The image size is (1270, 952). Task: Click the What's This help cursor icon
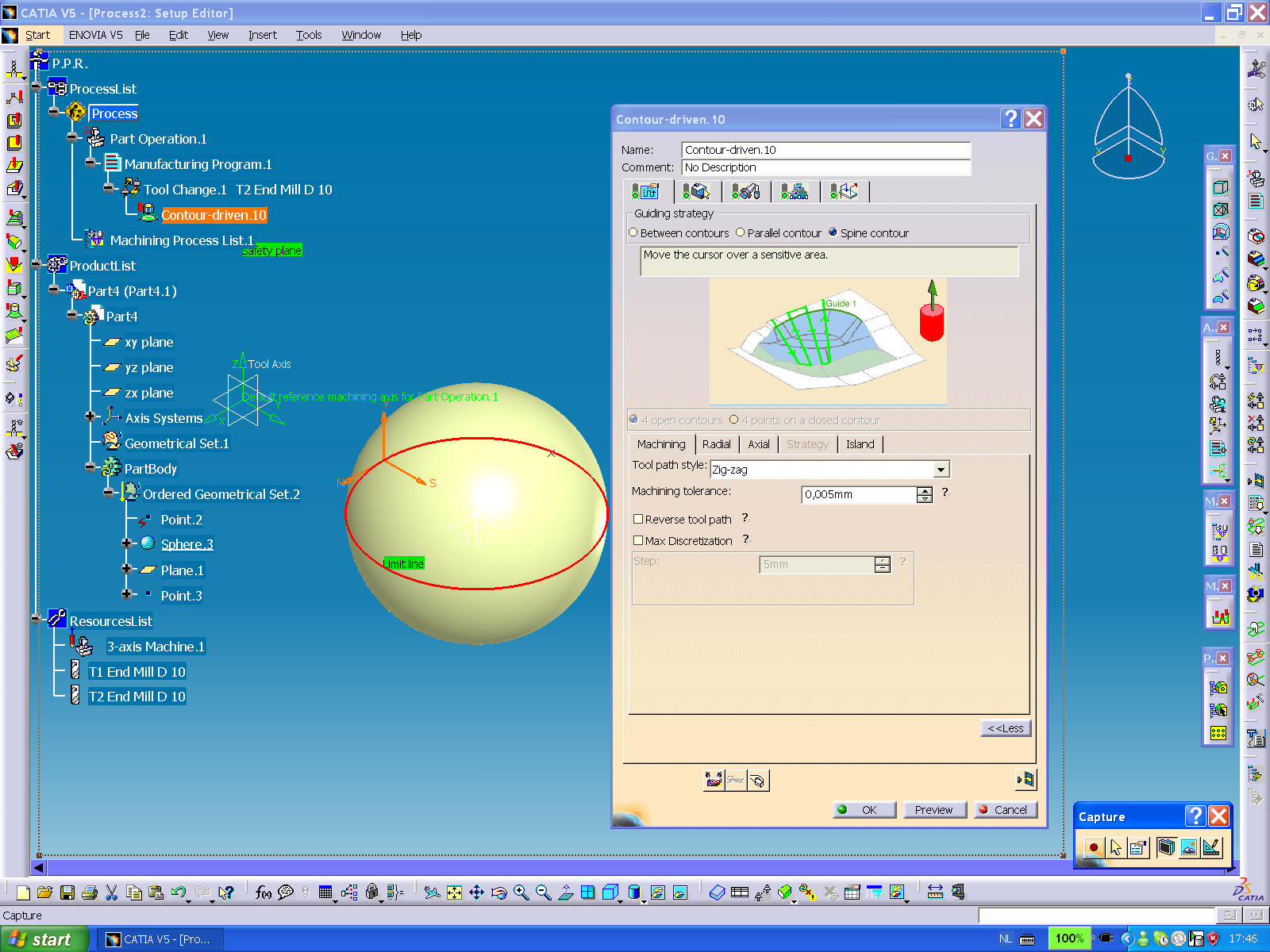(x=226, y=892)
